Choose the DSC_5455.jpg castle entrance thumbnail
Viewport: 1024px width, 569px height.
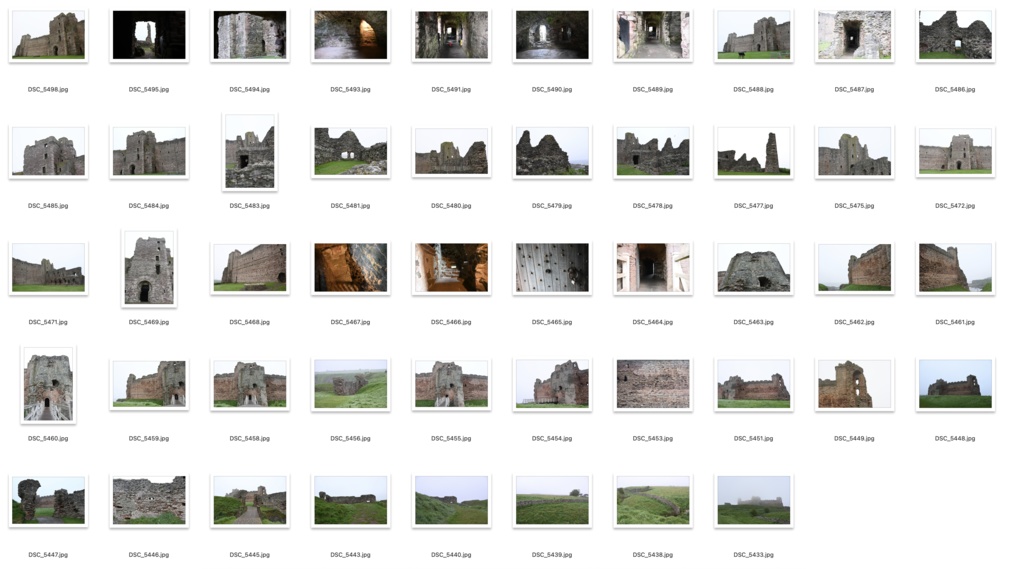coord(451,384)
